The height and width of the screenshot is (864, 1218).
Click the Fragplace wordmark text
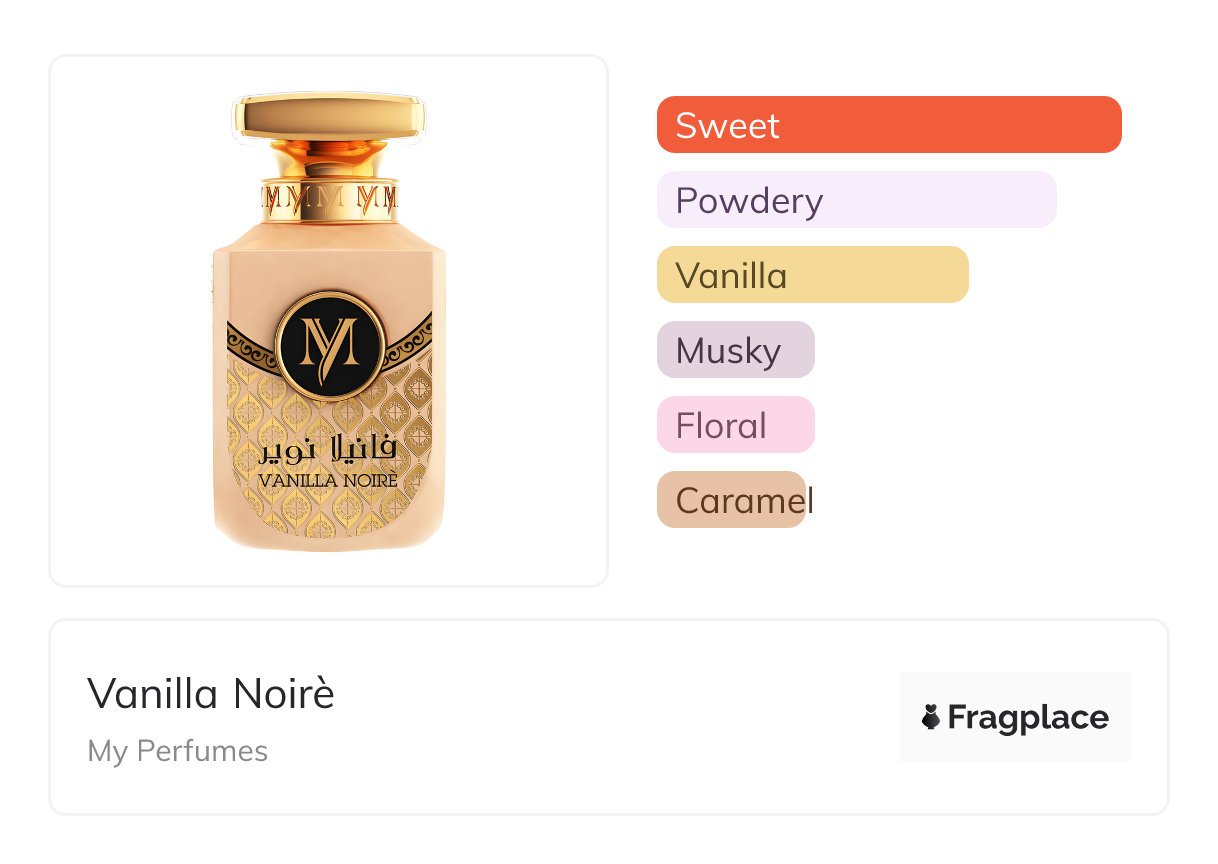click(x=1028, y=717)
